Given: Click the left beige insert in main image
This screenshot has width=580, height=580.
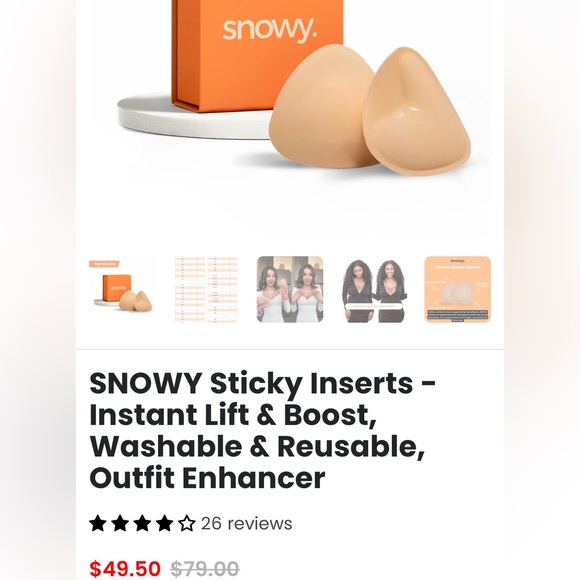Looking at the screenshot, I should point(320,106).
